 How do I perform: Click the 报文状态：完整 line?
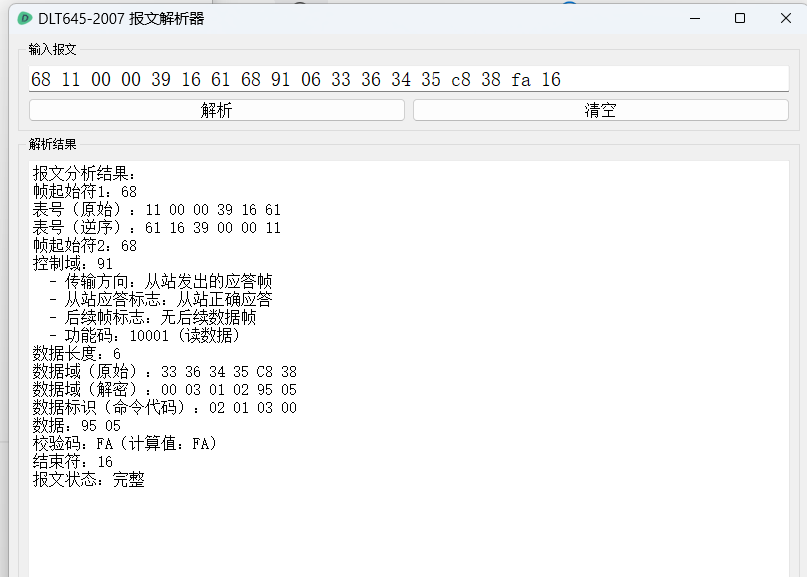89,480
